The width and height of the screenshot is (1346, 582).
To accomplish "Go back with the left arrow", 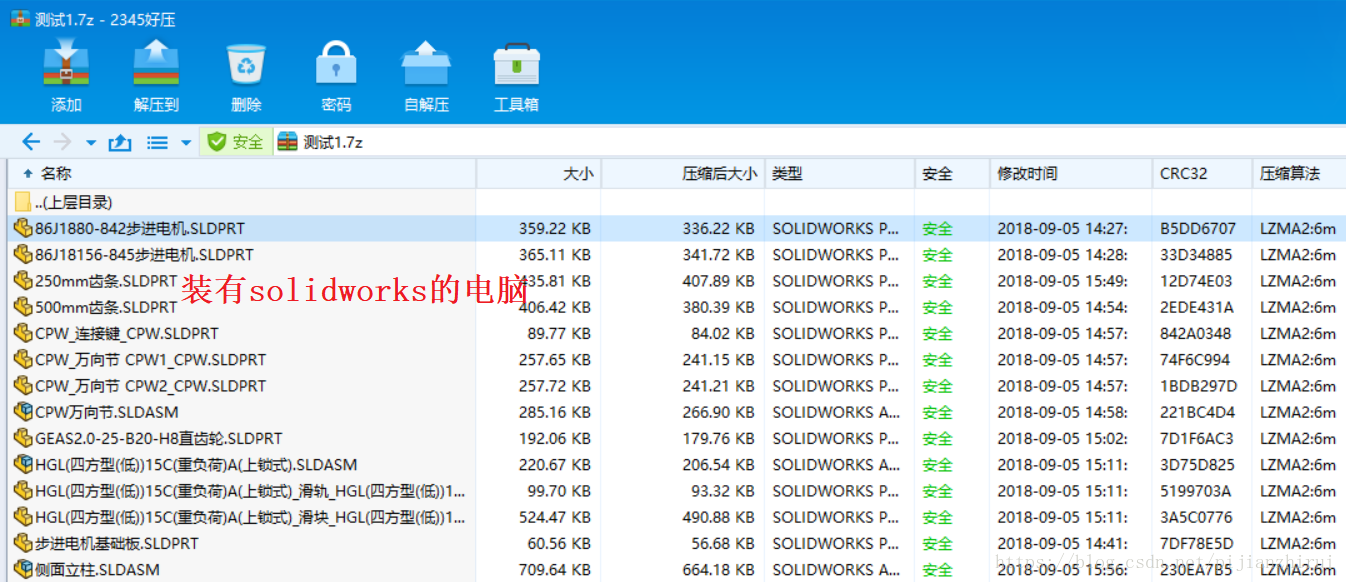I will (x=31, y=142).
